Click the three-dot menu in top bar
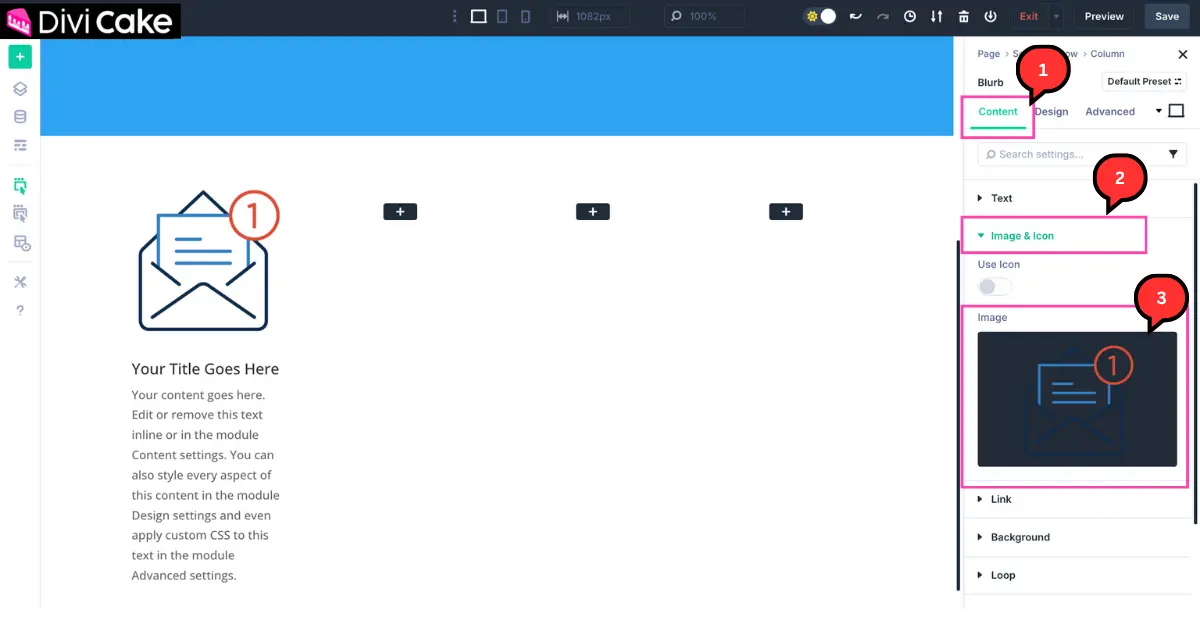The height and width of the screenshot is (630, 1200). click(455, 16)
